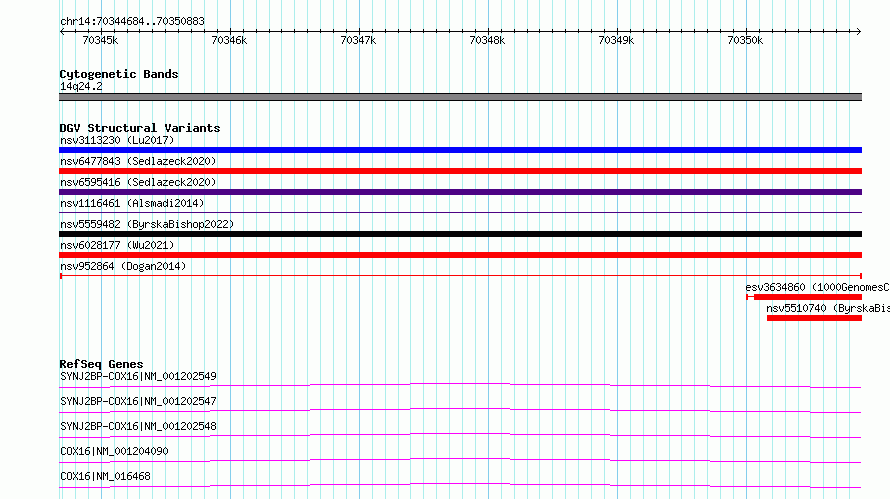890x499 pixels.
Task: Select the SYNJ2BP-COX16|NM_001202547 transcript label
Action: tap(138, 401)
